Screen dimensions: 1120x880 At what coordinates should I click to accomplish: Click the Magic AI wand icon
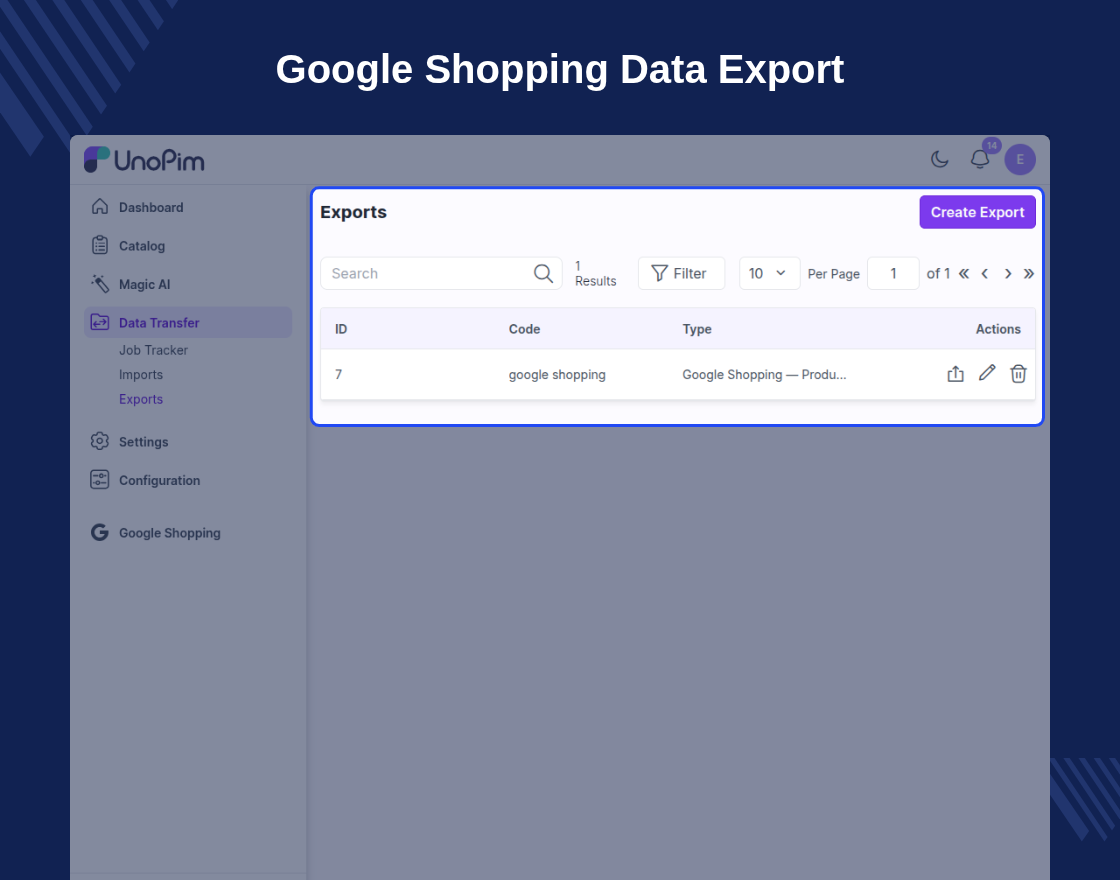pos(100,284)
